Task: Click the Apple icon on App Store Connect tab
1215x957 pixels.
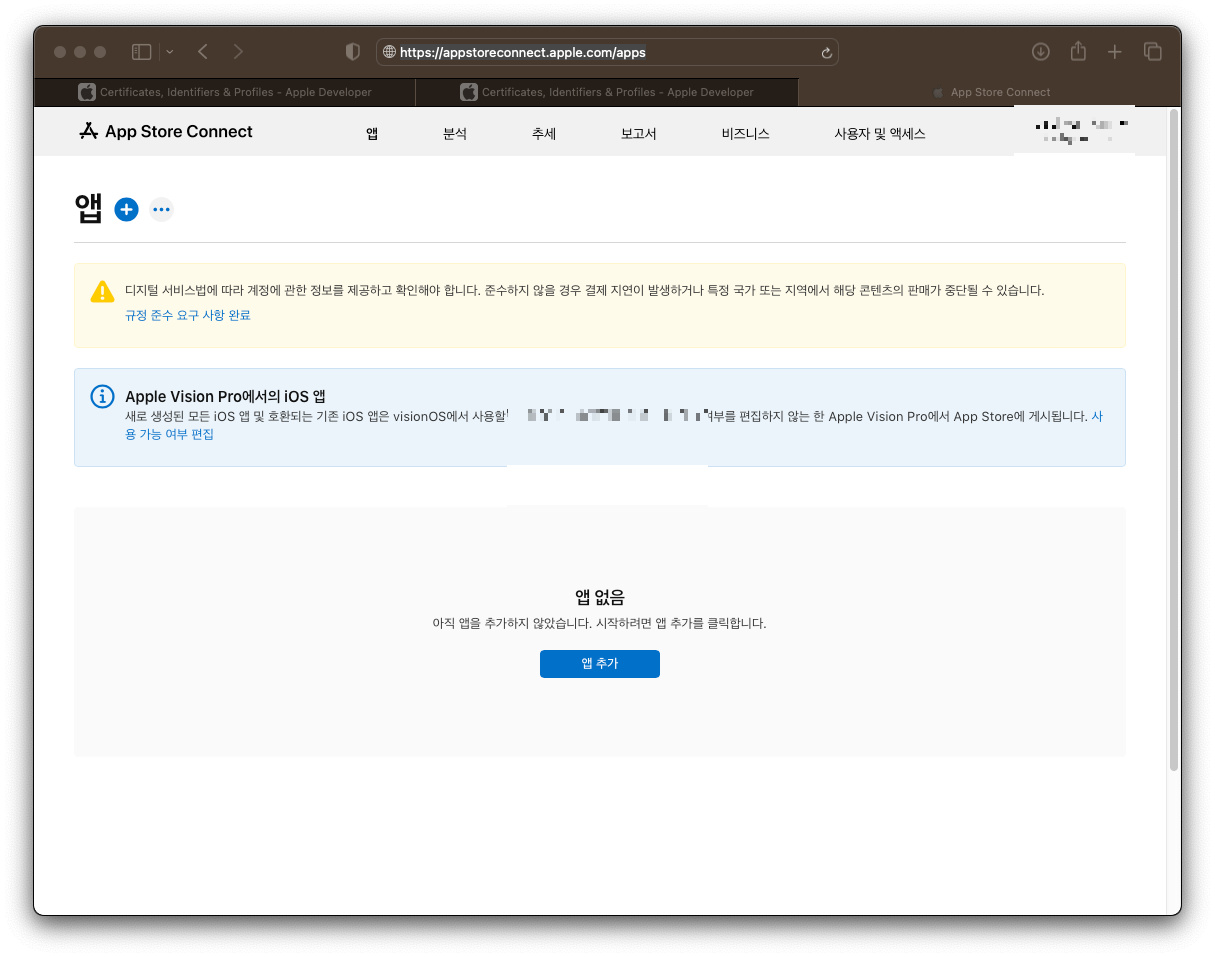Action: tap(938, 92)
